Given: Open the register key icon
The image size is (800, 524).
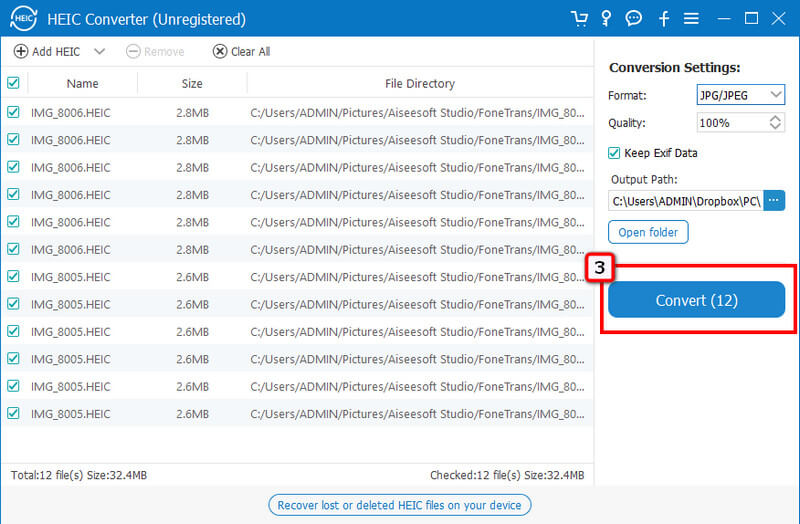Looking at the screenshot, I should pos(606,19).
